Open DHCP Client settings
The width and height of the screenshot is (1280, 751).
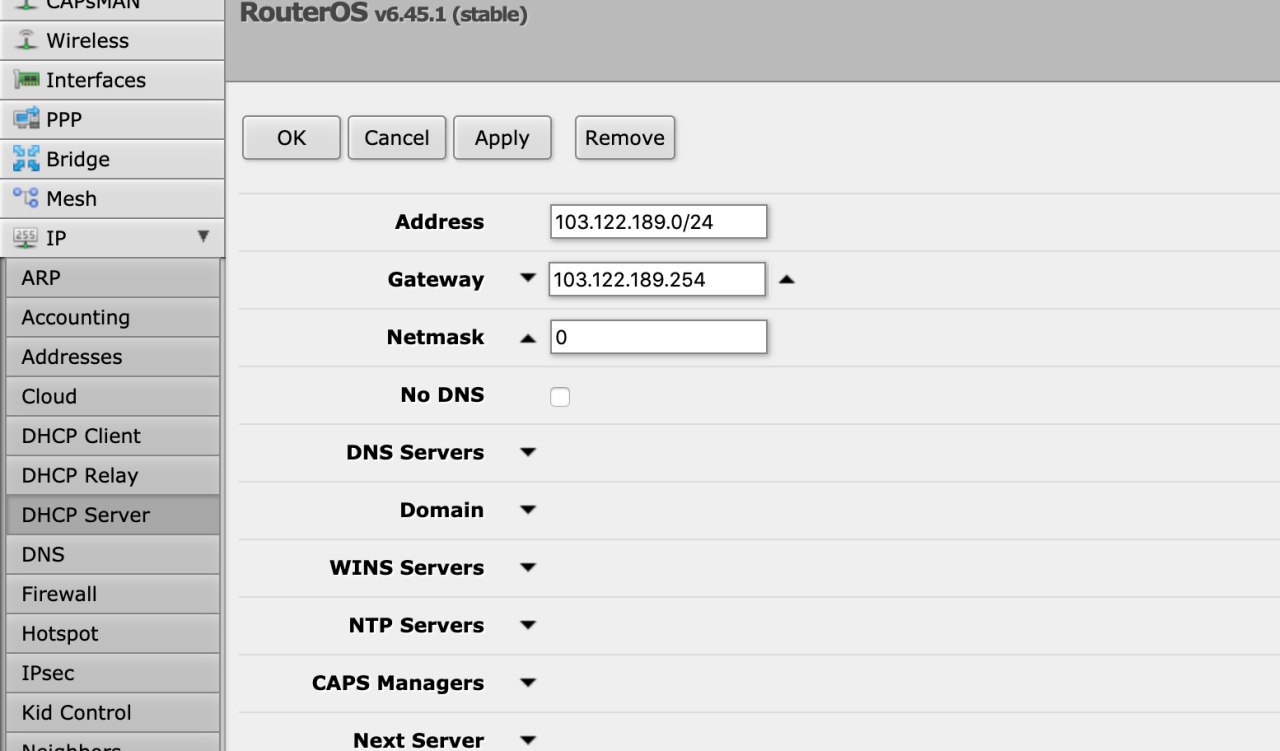[112, 436]
